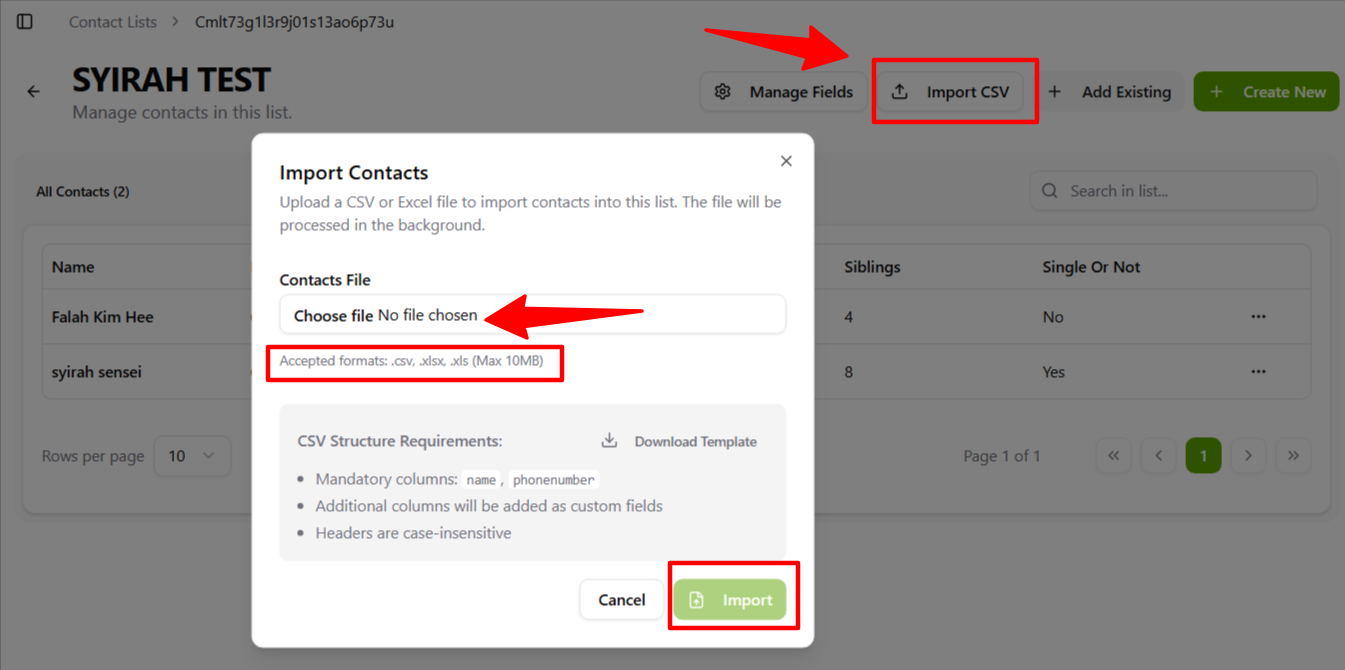The width and height of the screenshot is (1345, 670).
Task: Open Manage Fields gear button
Action: point(783,92)
